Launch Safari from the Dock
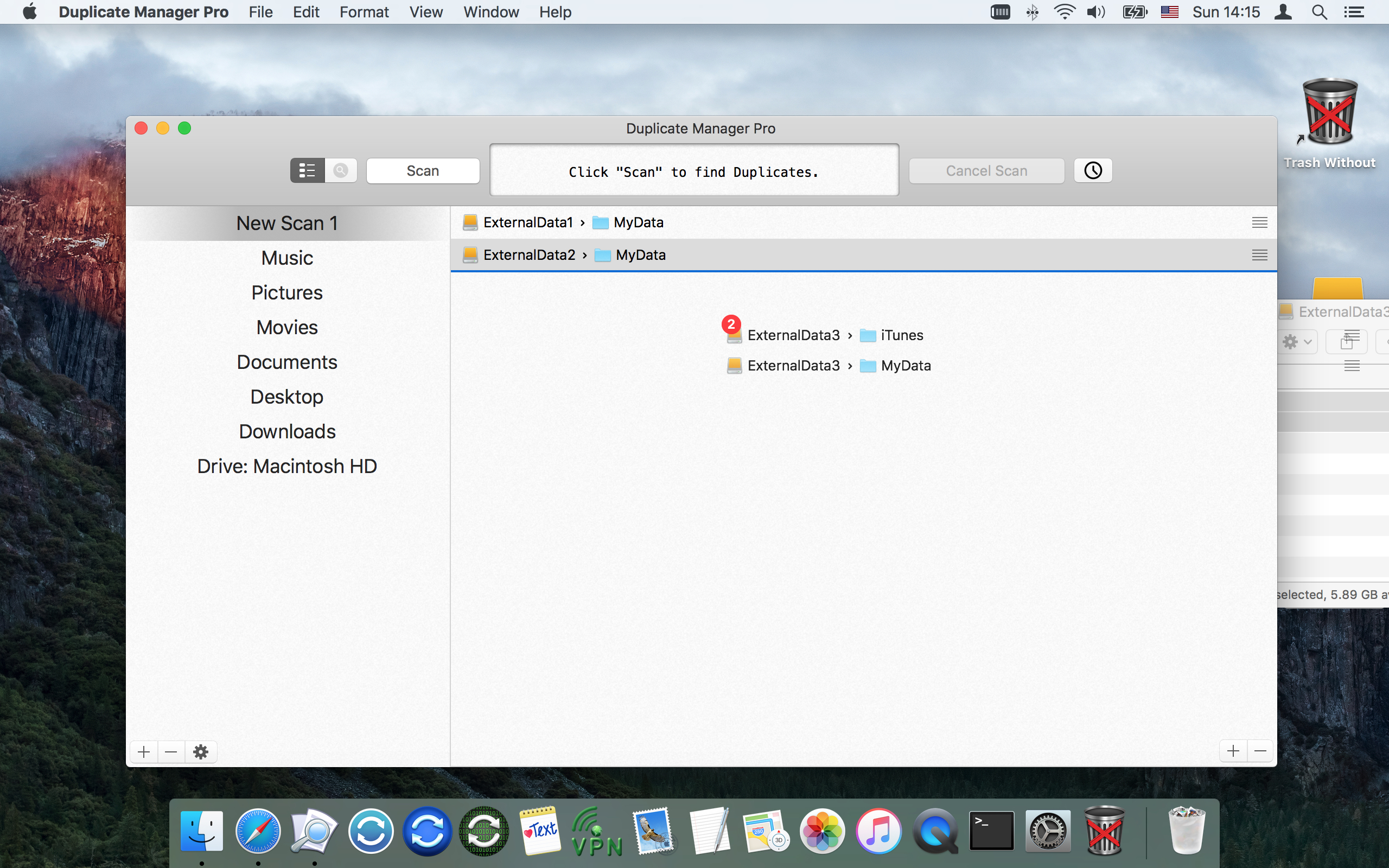 click(258, 831)
